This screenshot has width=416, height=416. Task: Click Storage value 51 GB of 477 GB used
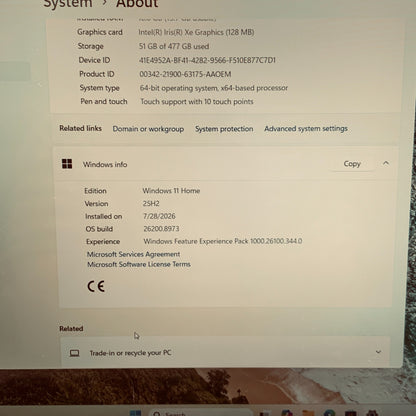pos(174,46)
